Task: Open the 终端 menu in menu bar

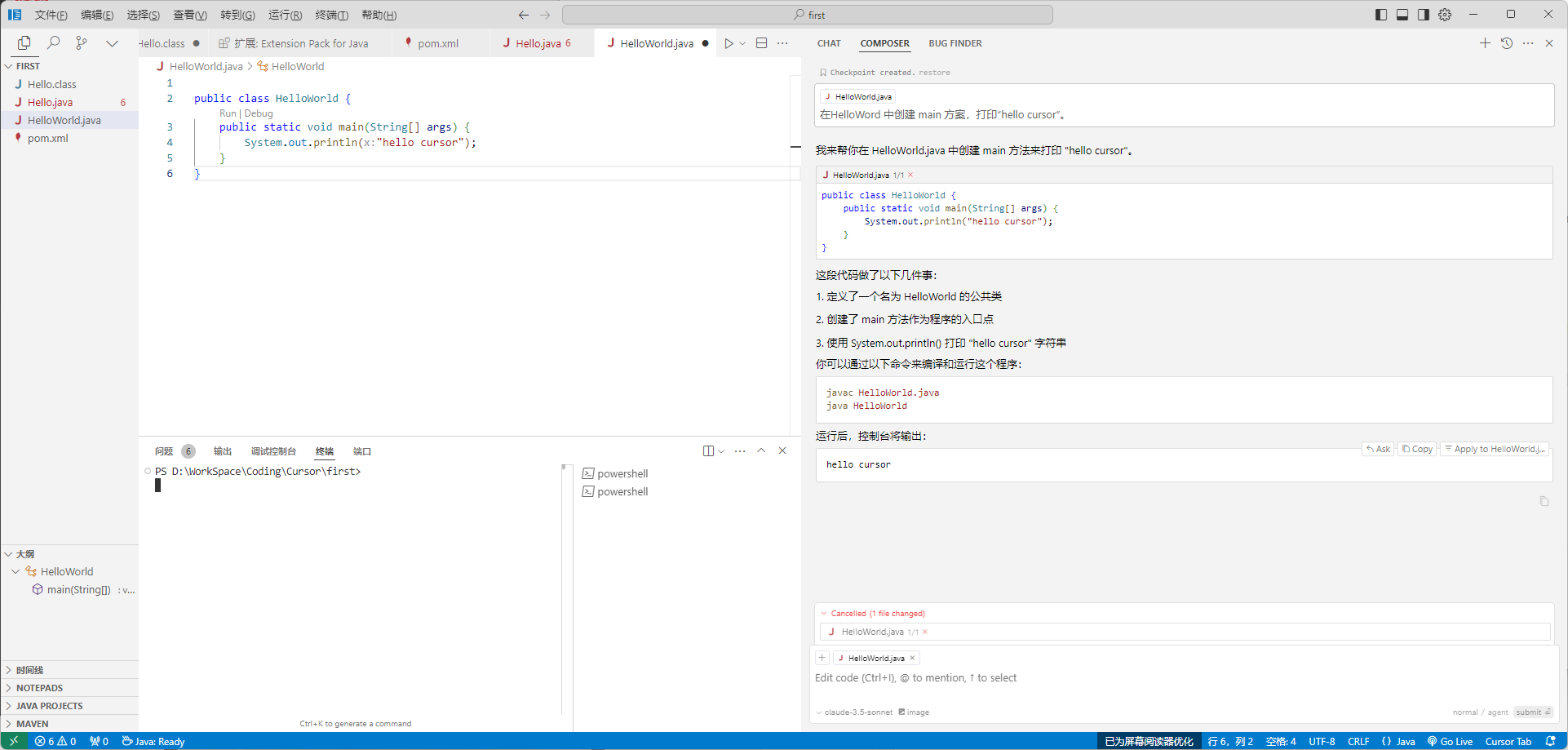Action: 331,15
